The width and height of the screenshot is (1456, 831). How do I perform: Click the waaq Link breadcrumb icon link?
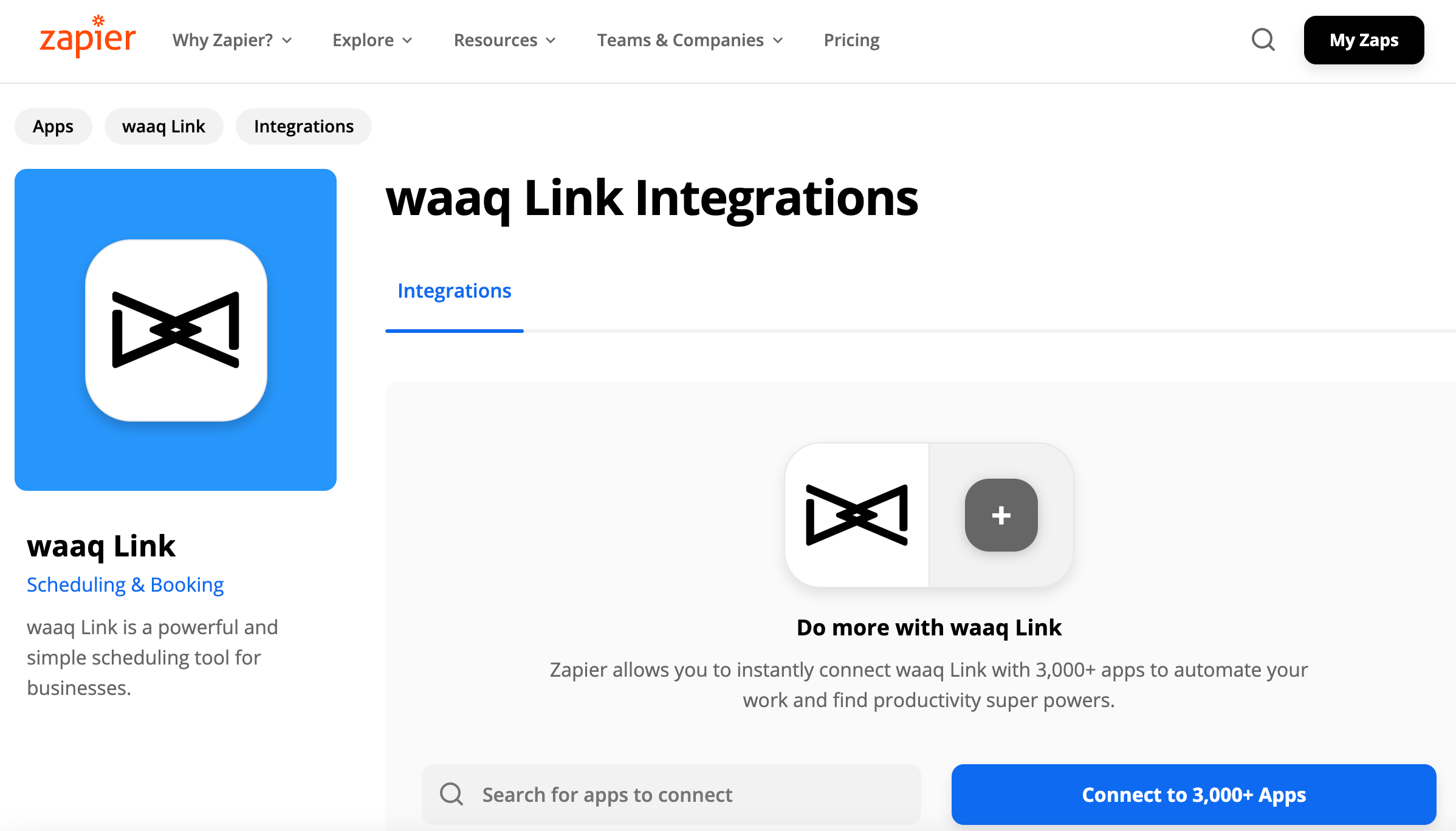[163, 126]
